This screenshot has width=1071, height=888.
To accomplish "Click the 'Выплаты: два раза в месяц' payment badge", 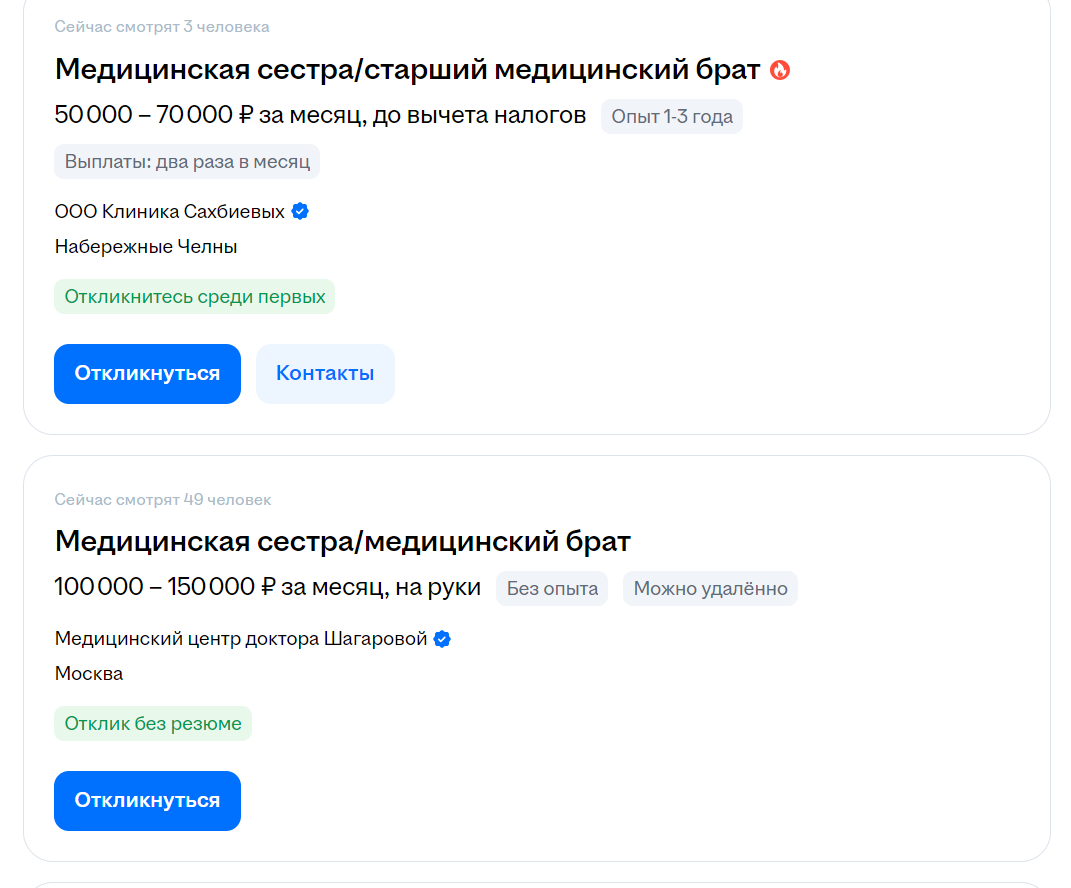I will click(x=186, y=161).
